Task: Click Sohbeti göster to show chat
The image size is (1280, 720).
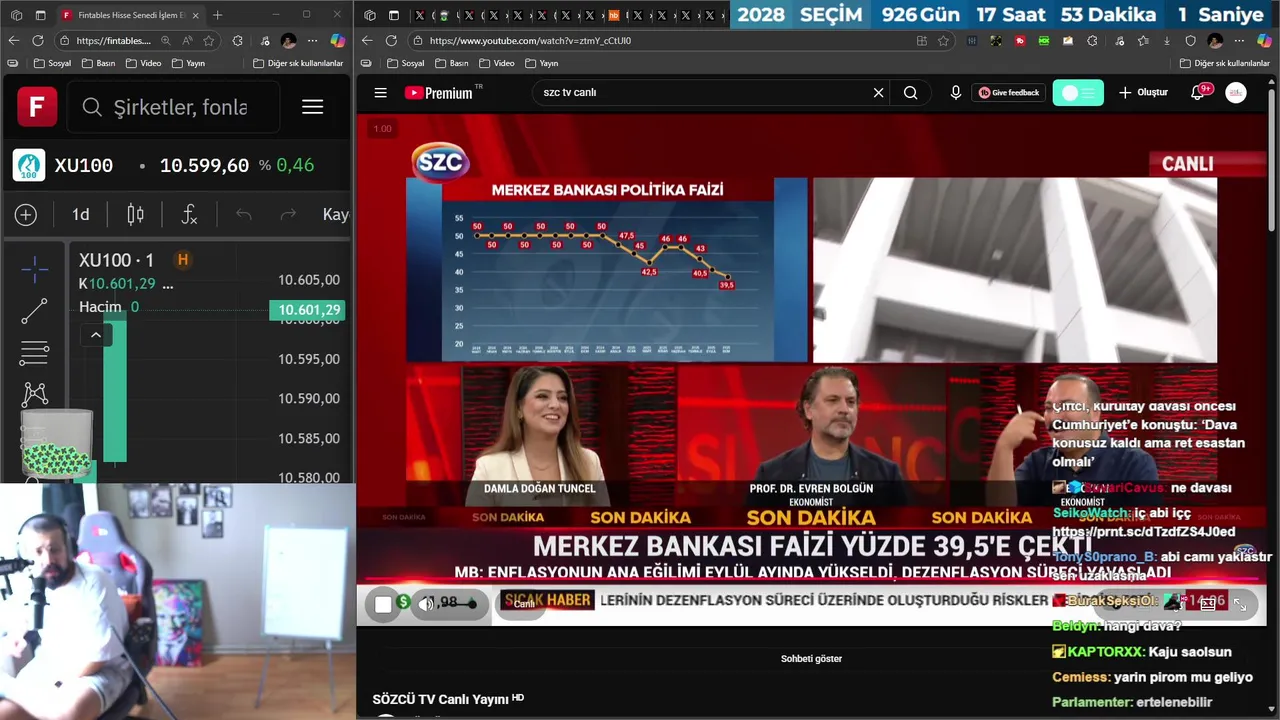Action: [811, 658]
